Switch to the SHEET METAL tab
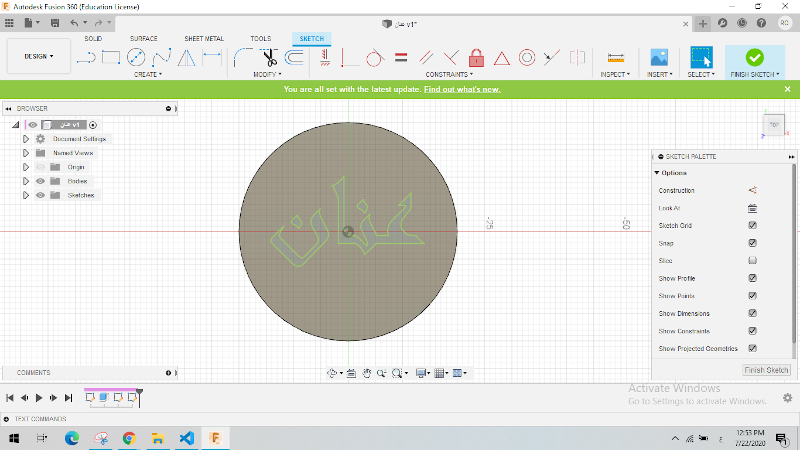800x450 pixels. pyautogui.click(x=204, y=38)
